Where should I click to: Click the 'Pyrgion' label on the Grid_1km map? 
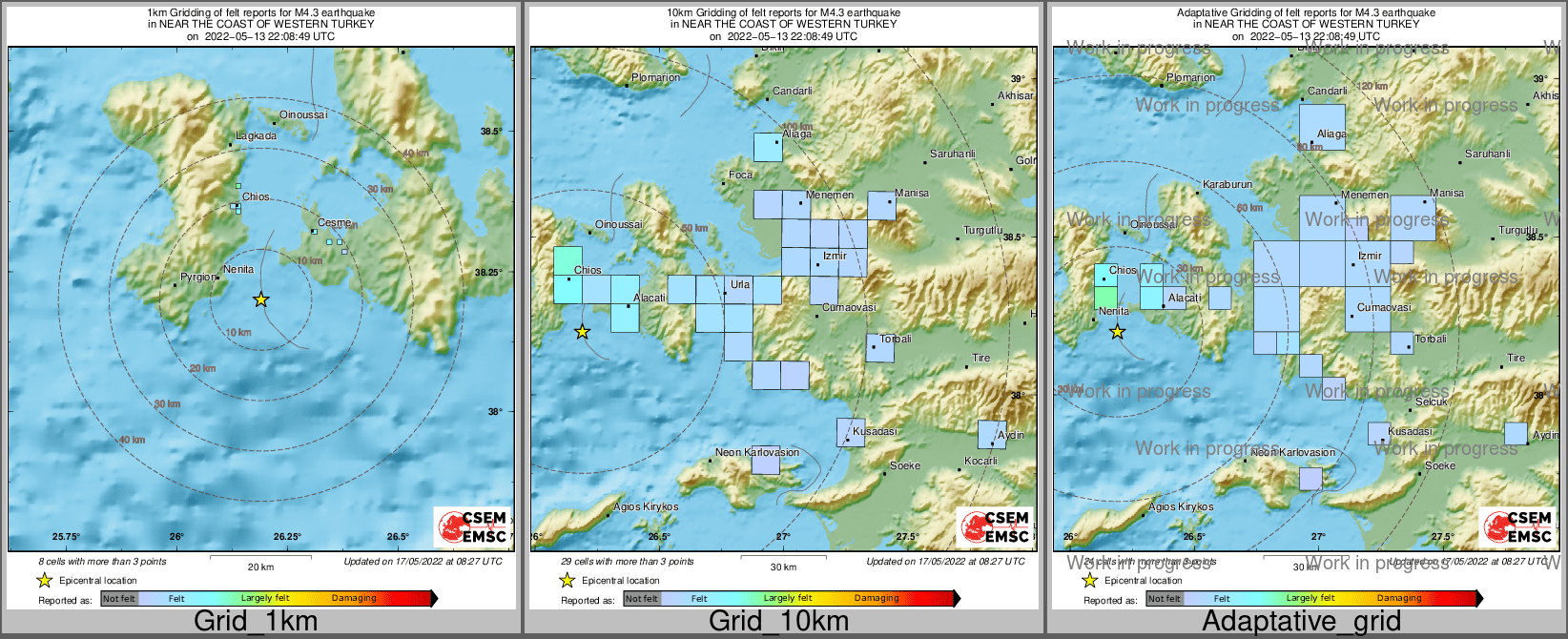click(x=198, y=277)
